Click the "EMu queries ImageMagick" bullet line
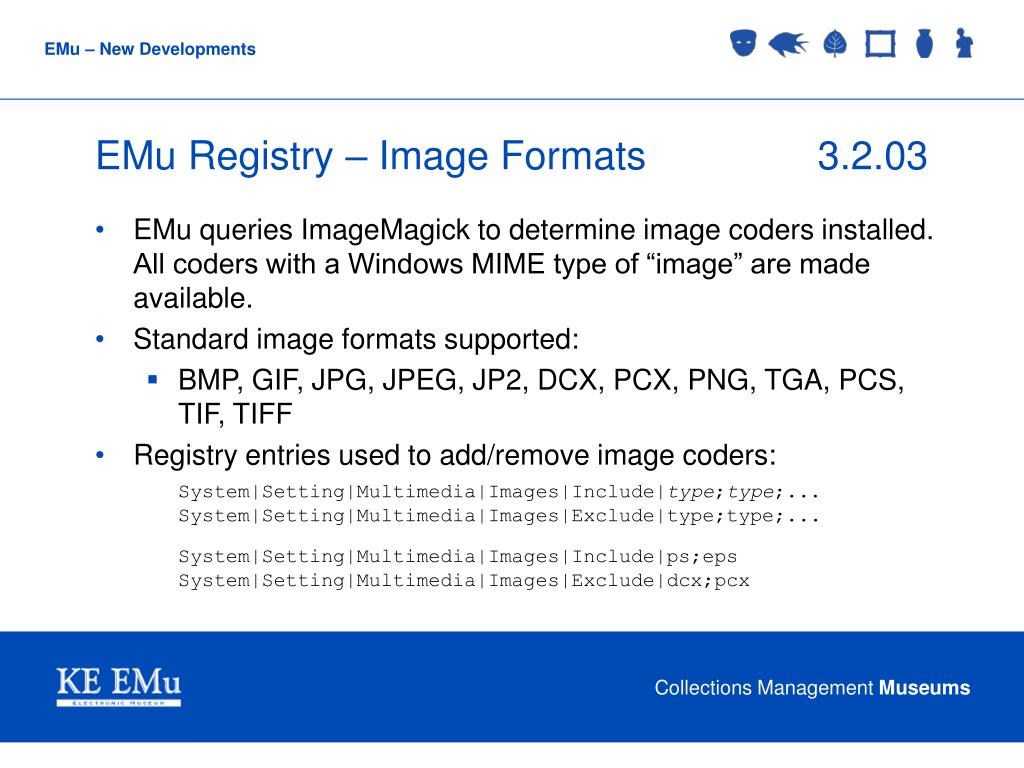The width and height of the screenshot is (1024, 768). pos(534,230)
